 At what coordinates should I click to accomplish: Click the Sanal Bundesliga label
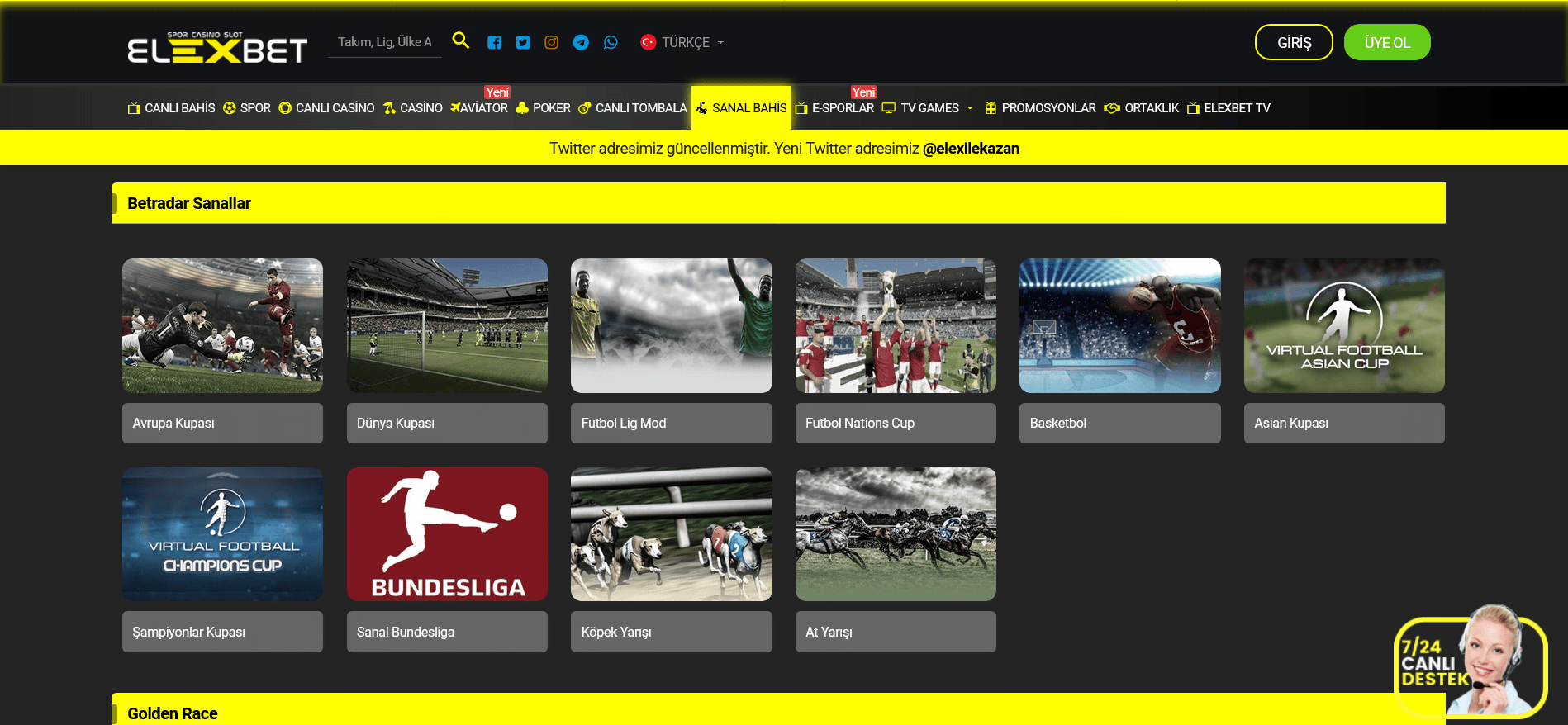447,632
